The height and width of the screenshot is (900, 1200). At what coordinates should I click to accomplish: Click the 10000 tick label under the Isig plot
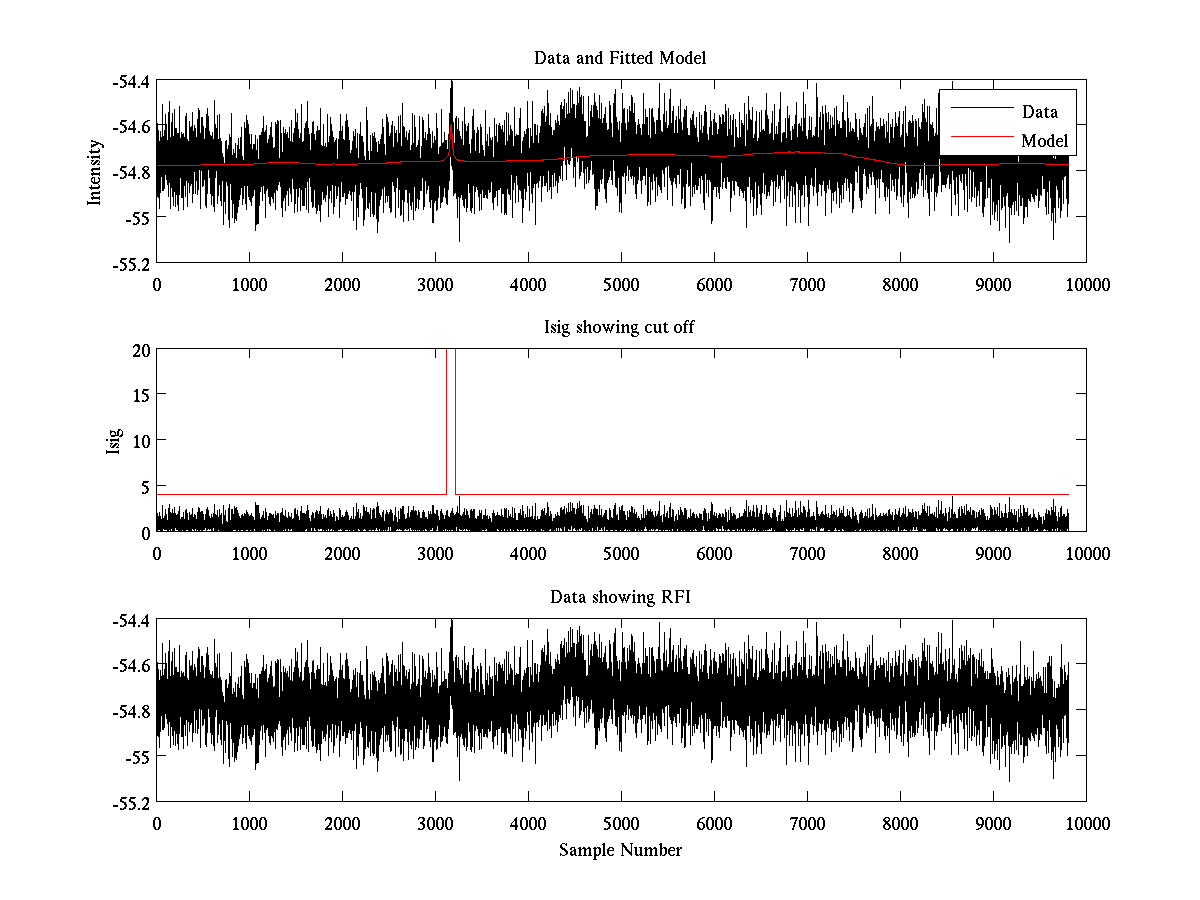(1086, 553)
